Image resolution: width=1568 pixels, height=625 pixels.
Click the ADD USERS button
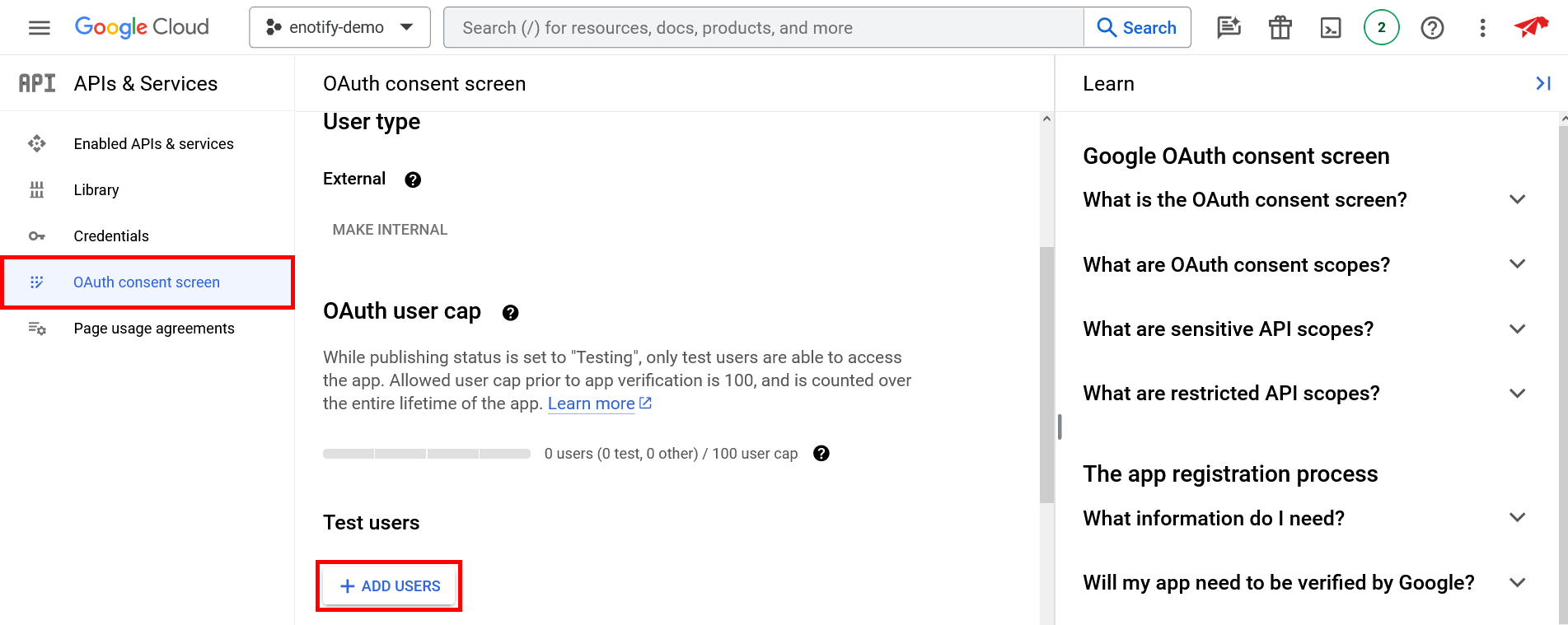tap(390, 586)
